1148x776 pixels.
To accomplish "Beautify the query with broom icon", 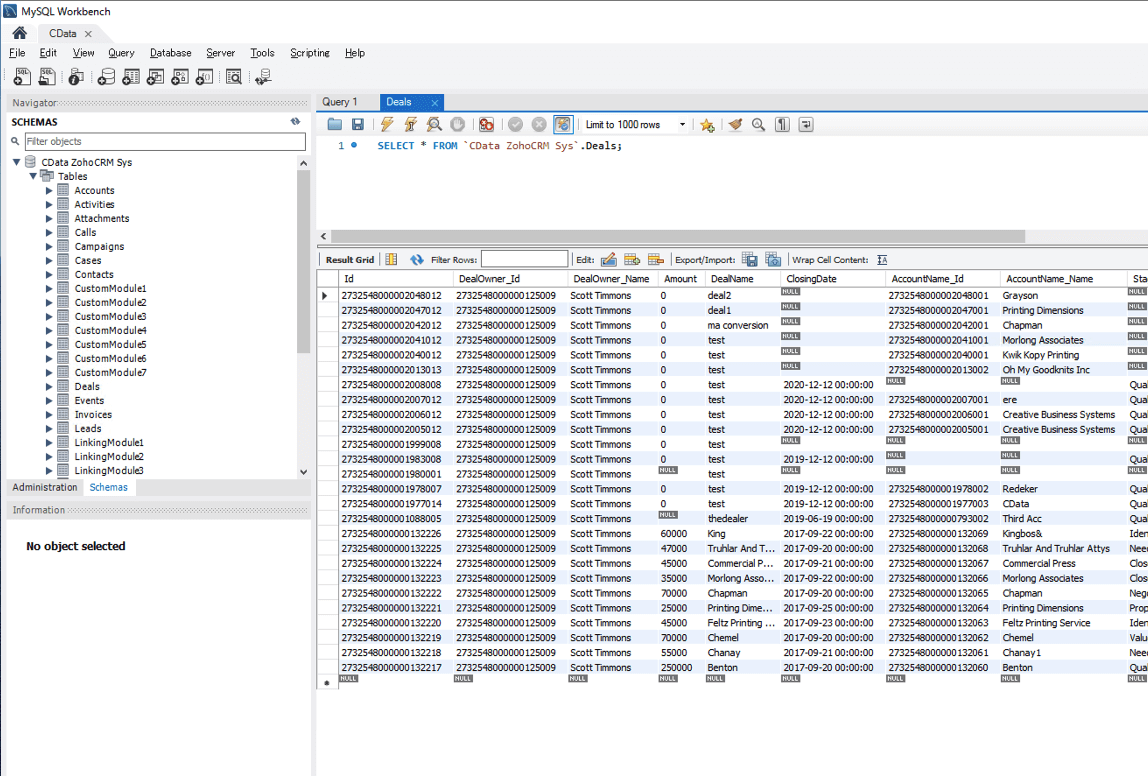I will [x=735, y=125].
